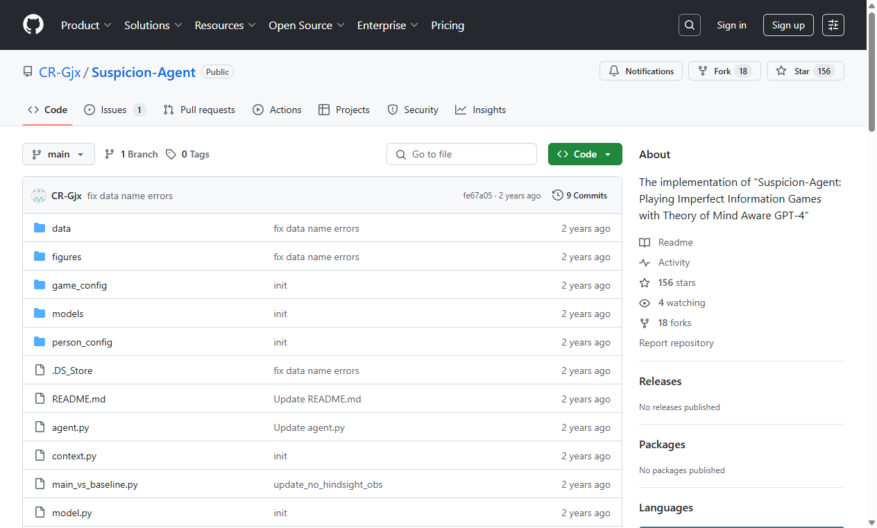Expand the main branch dropdown

[58, 154]
